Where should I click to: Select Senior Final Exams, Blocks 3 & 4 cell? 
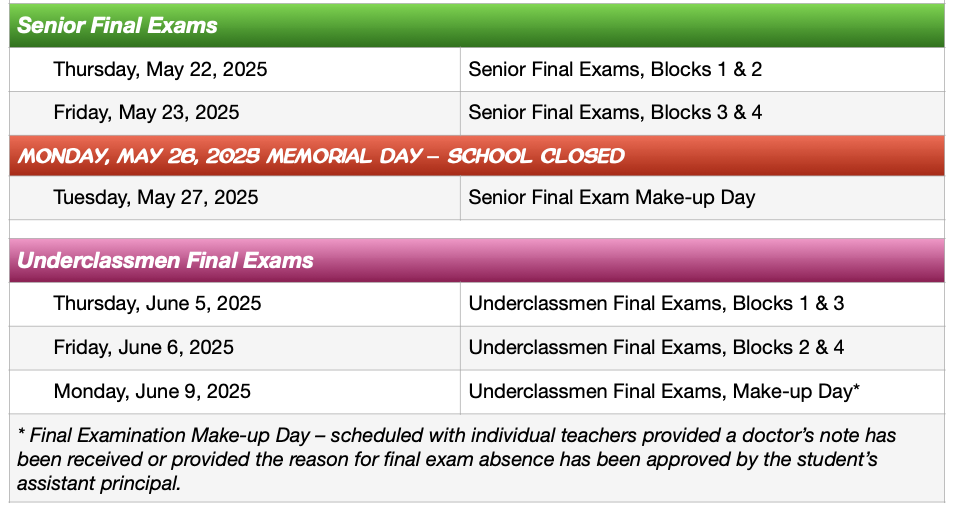pyautogui.click(x=702, y=113)
